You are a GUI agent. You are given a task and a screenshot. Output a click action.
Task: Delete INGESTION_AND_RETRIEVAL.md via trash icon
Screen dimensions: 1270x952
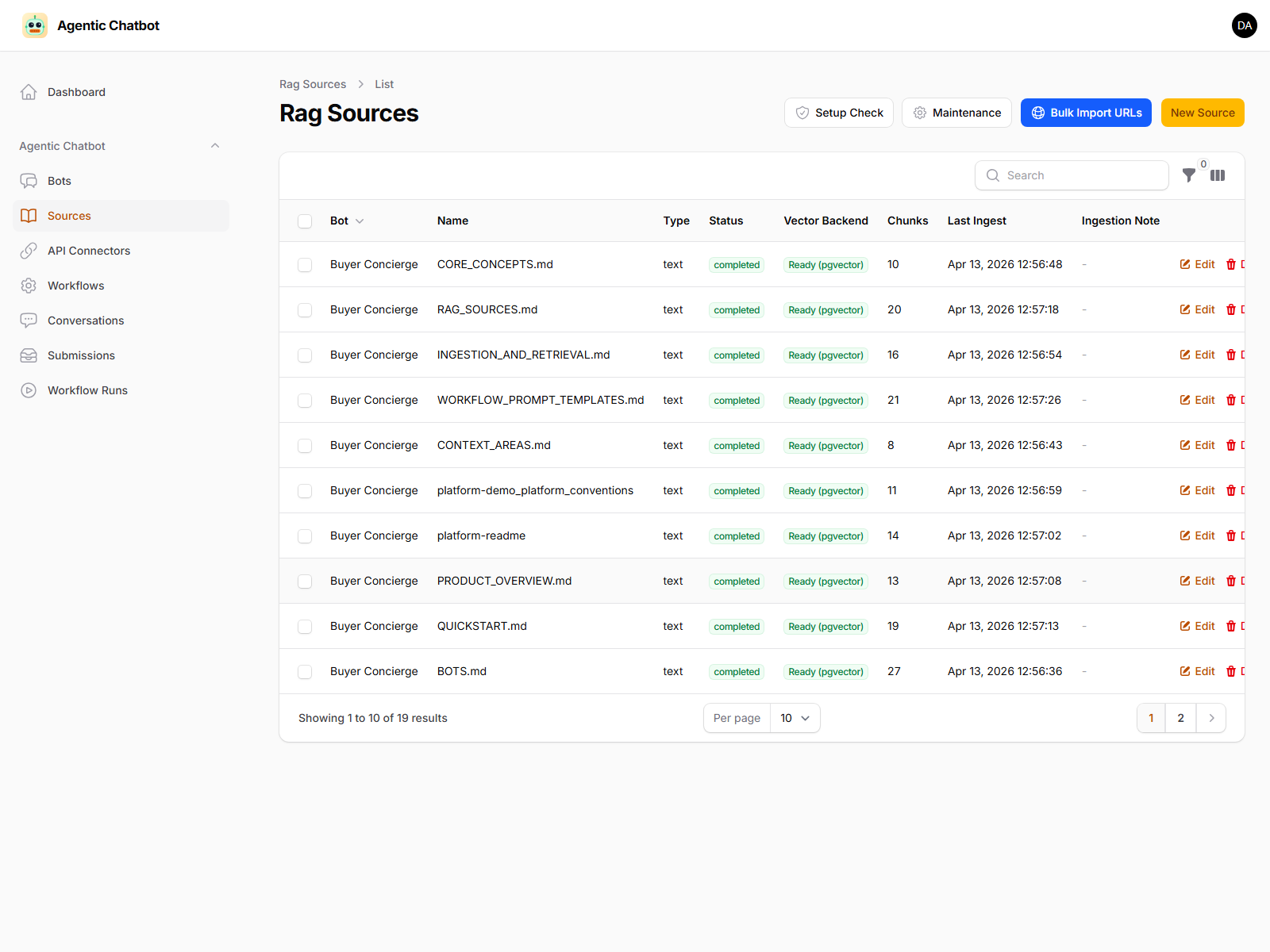tap(1231, 355)
